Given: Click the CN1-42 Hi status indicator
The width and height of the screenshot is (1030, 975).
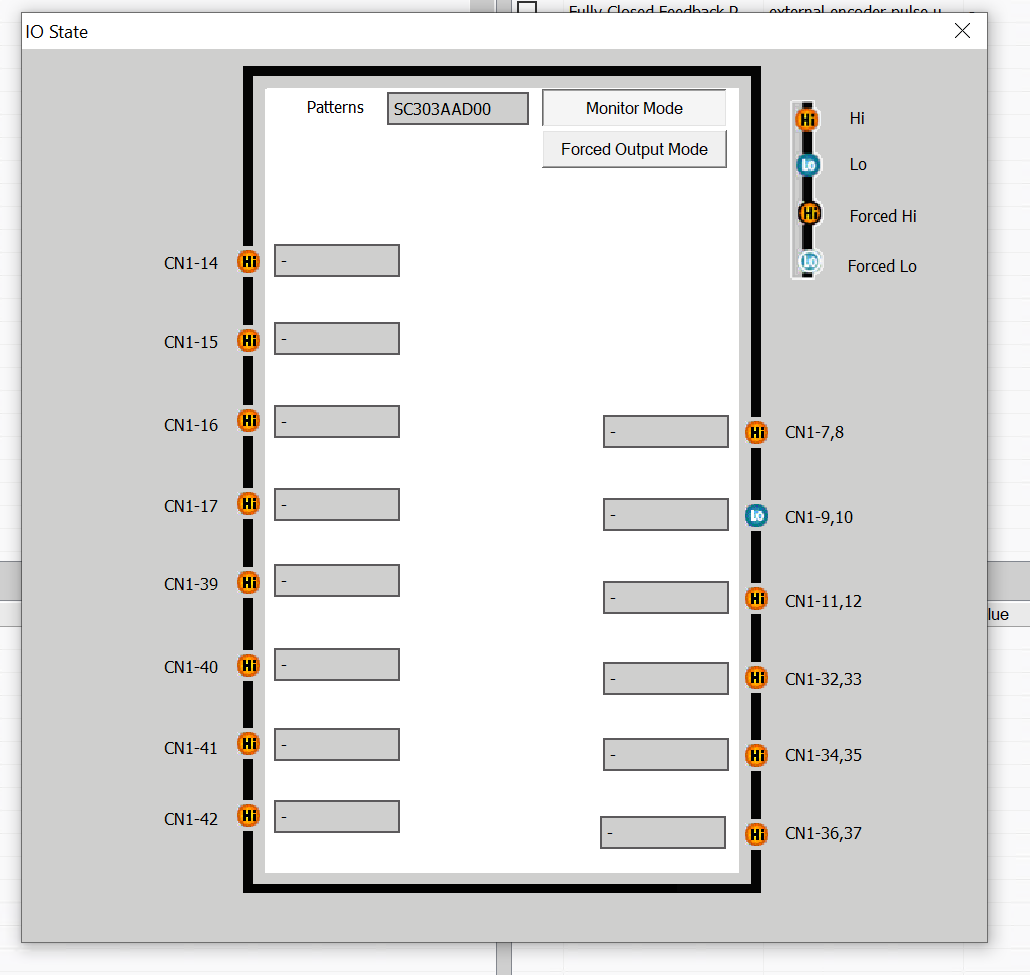Looking at the screenshot, I should tap(248, 816).
